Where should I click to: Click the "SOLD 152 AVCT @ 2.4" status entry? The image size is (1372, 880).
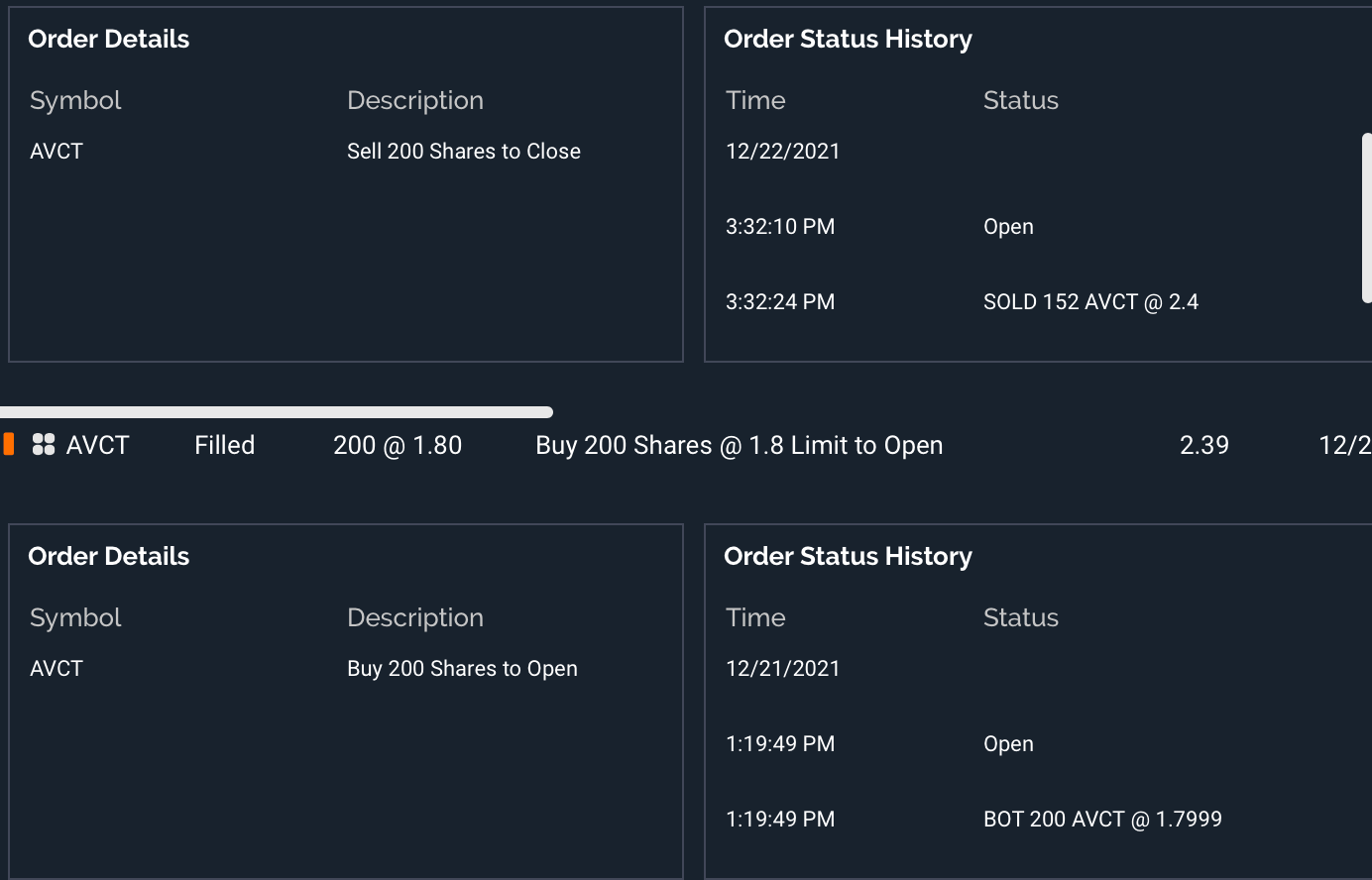click(1090, 302)
